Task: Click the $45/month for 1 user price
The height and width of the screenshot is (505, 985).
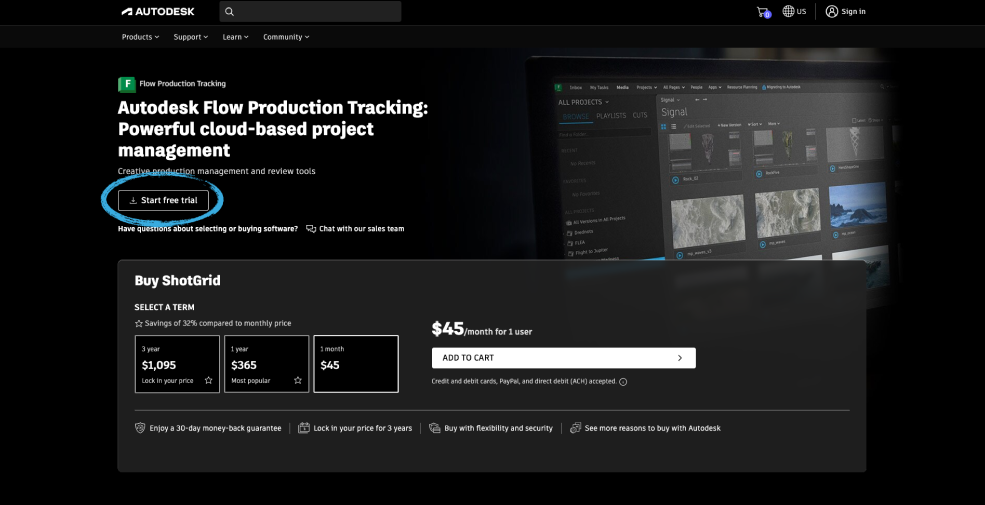Action: [x=482, y=329]
